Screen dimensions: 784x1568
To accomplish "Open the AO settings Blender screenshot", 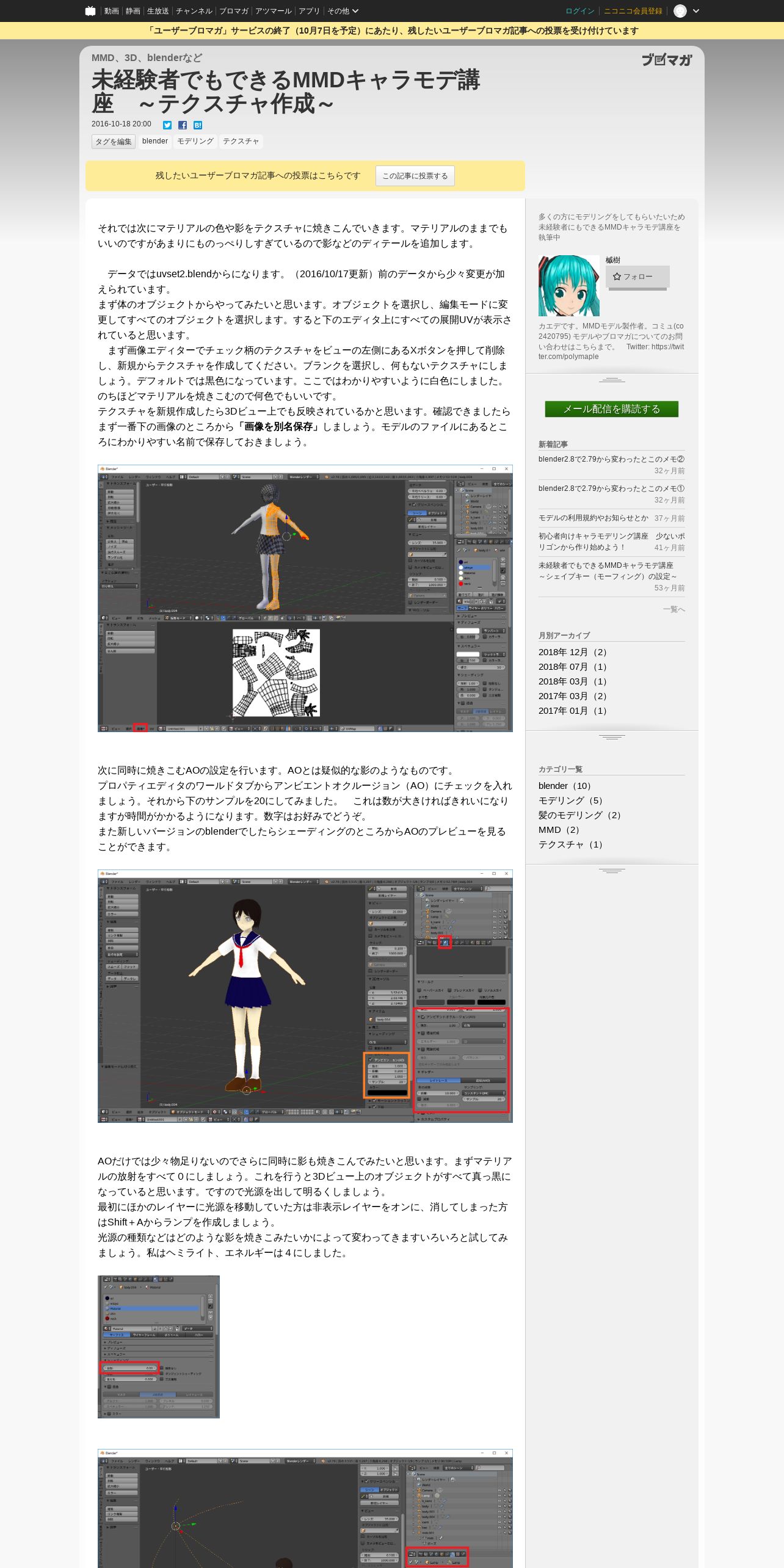I will 305,996.
